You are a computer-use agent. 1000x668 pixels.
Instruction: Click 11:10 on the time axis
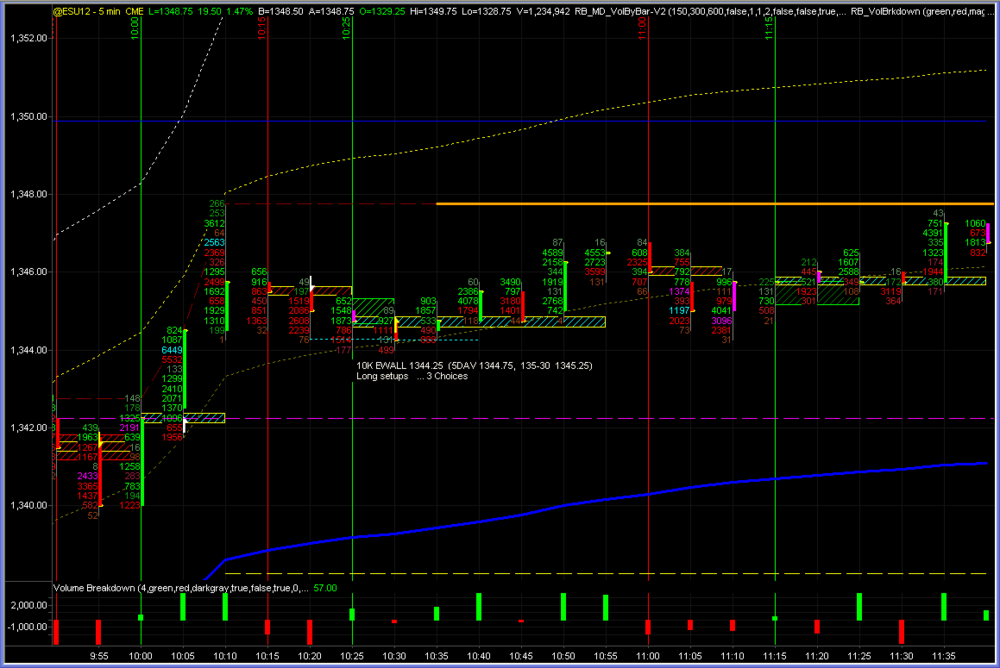click(x=732, y=656)
